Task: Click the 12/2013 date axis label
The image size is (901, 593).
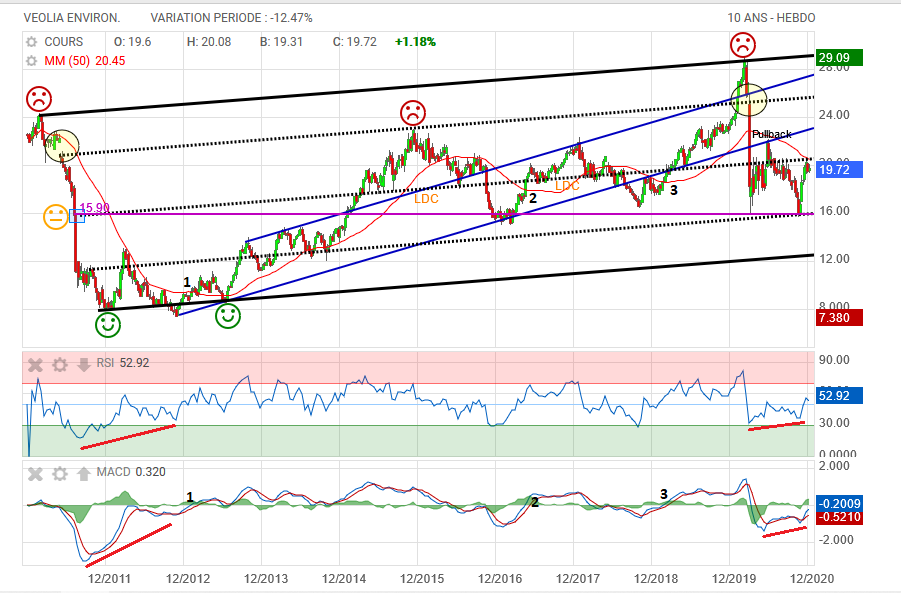Action: click(x=265, y=579)
